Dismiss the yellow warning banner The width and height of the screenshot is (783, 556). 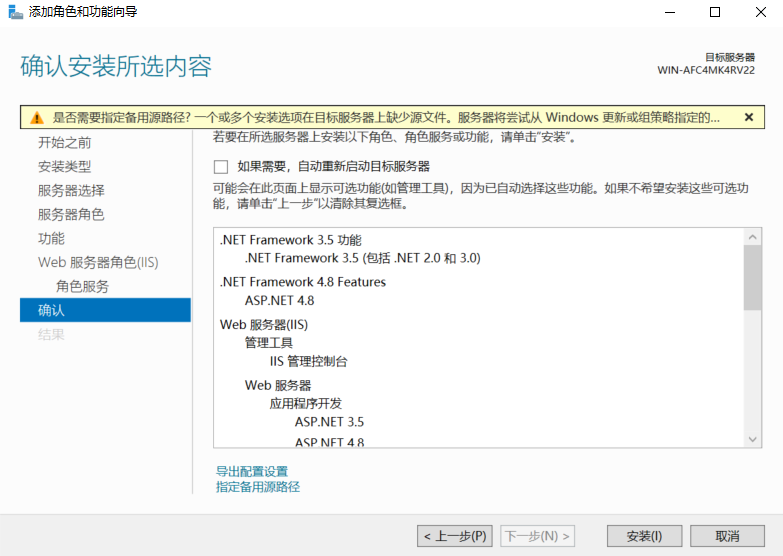tap(748, 117)
